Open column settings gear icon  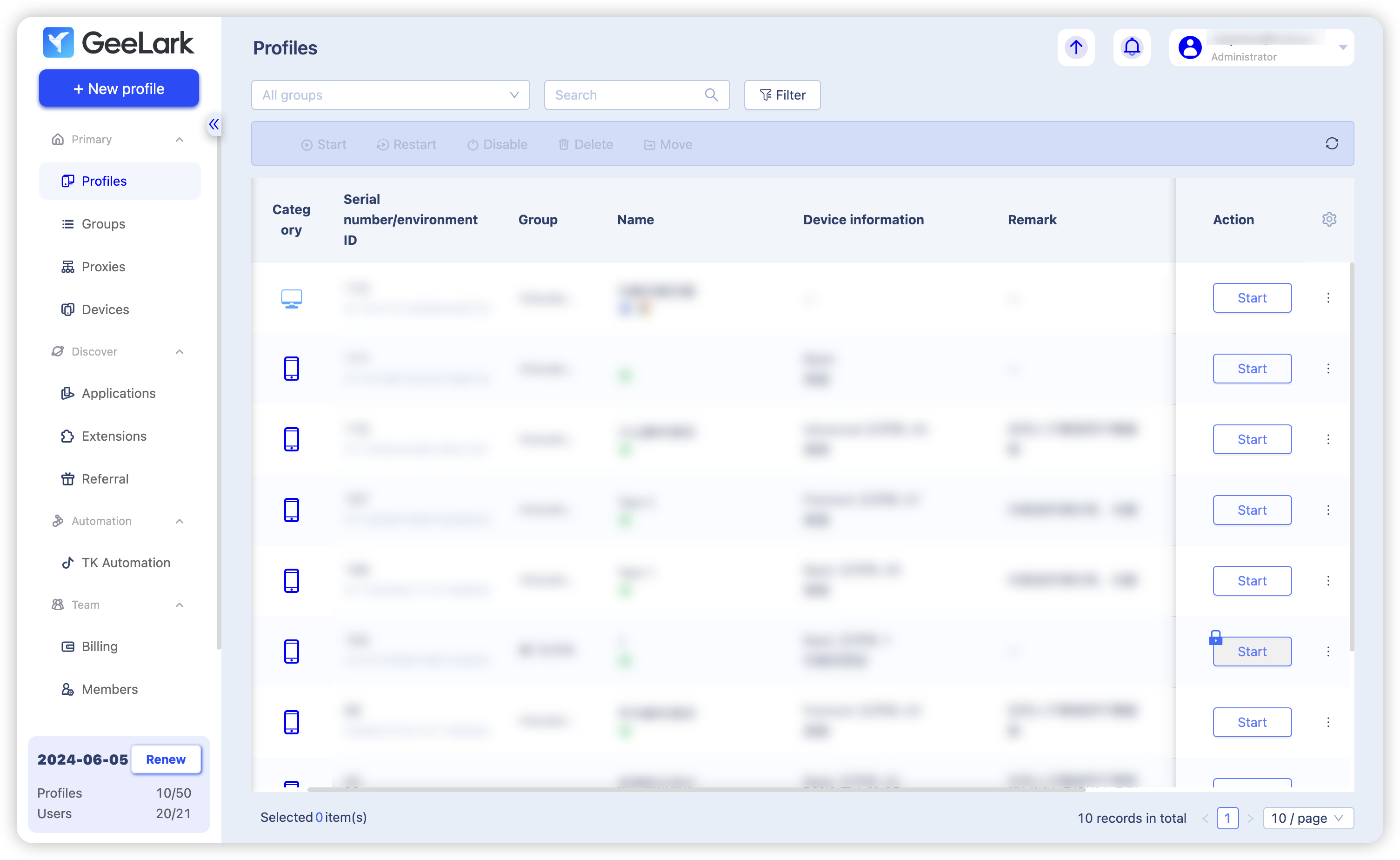pos(1329,219)
